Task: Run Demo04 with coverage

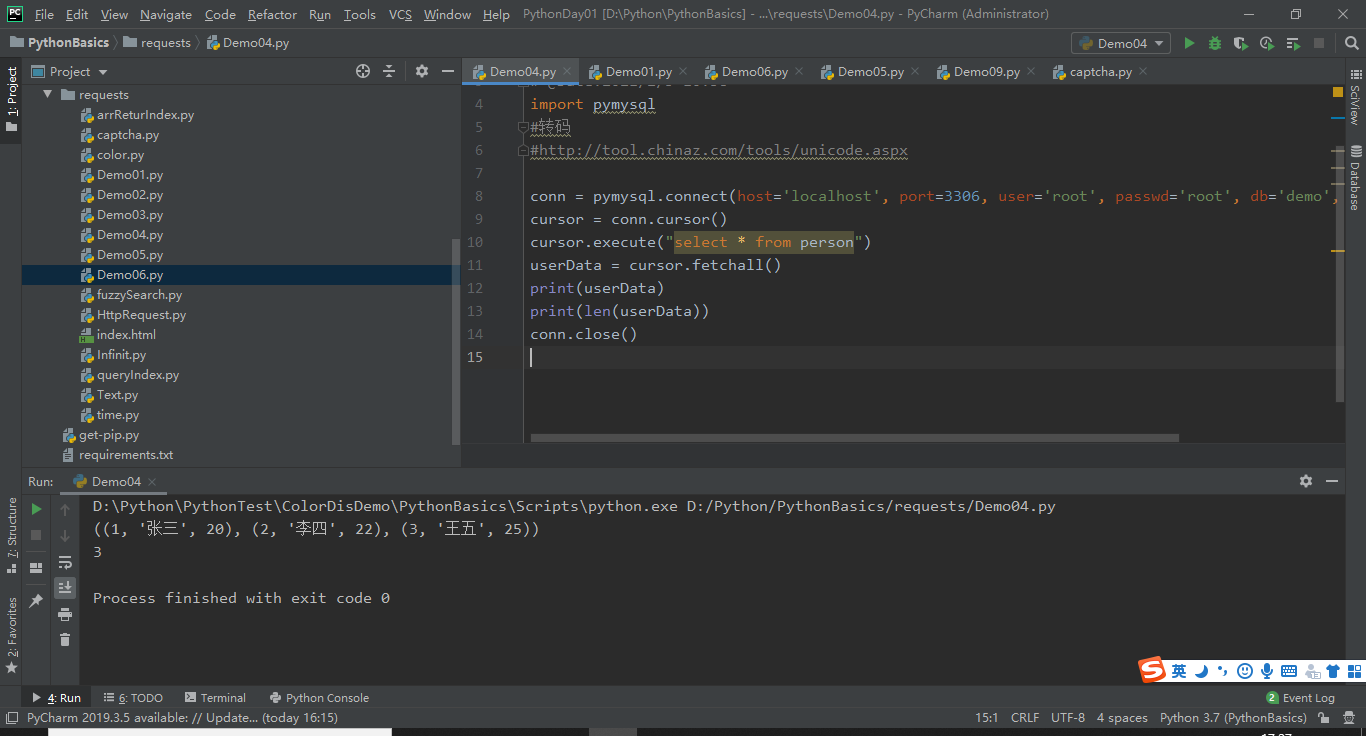Action: click(x=1241, y=43)
